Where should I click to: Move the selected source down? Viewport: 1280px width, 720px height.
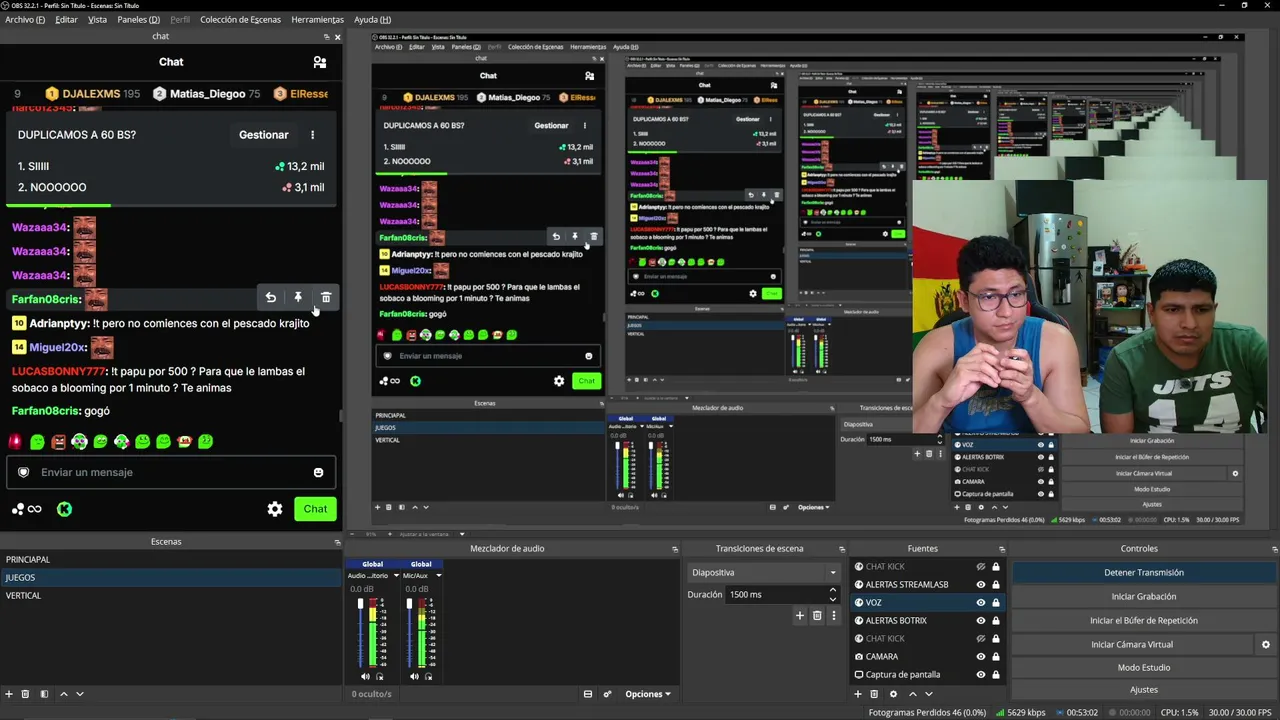click(x=929, y=694)
